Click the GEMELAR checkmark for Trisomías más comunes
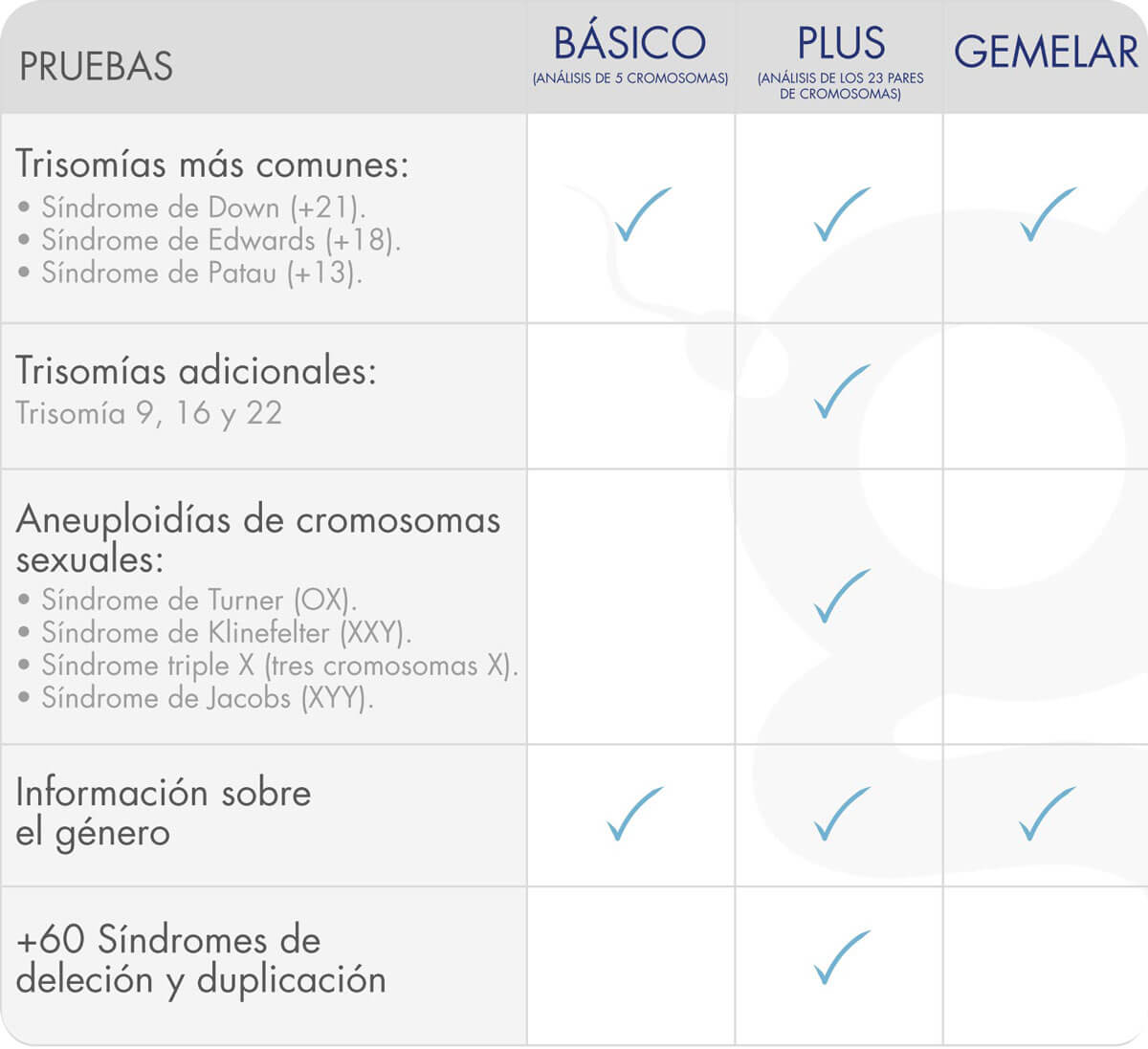This screenshot has width=1148, height=1049. coord(1049,214)
